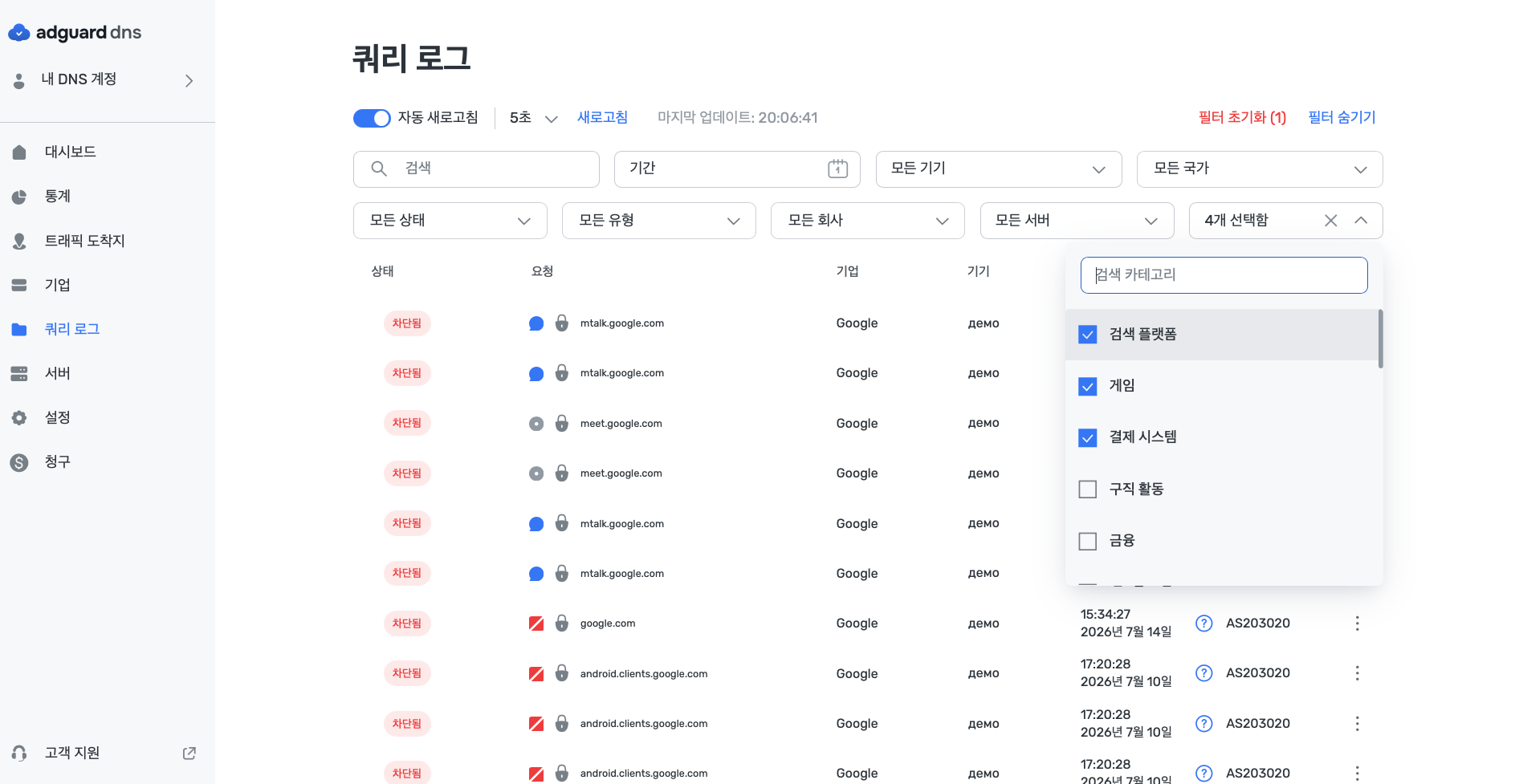
Task: Click magnifier icon in search box
Action: point(379,169)
